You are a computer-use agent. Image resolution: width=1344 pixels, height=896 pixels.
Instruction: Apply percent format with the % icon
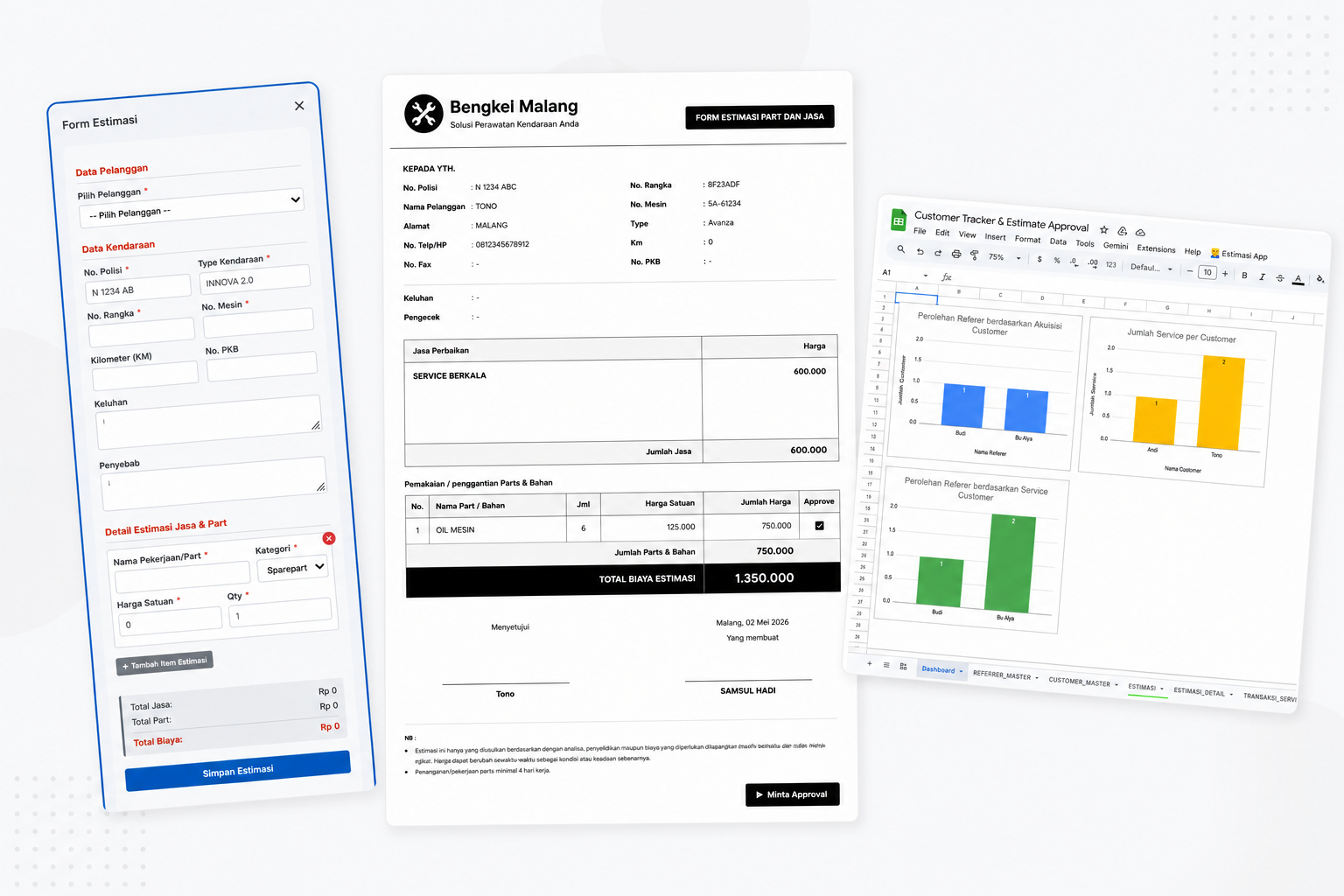[1057, 261]
